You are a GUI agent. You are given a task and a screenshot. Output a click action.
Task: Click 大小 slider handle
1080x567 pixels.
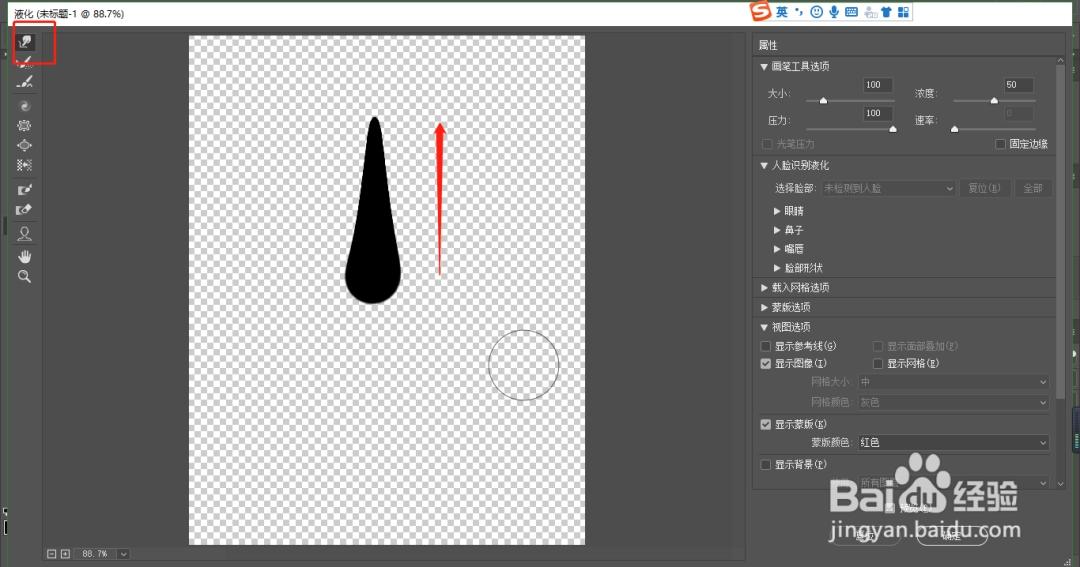823,101
